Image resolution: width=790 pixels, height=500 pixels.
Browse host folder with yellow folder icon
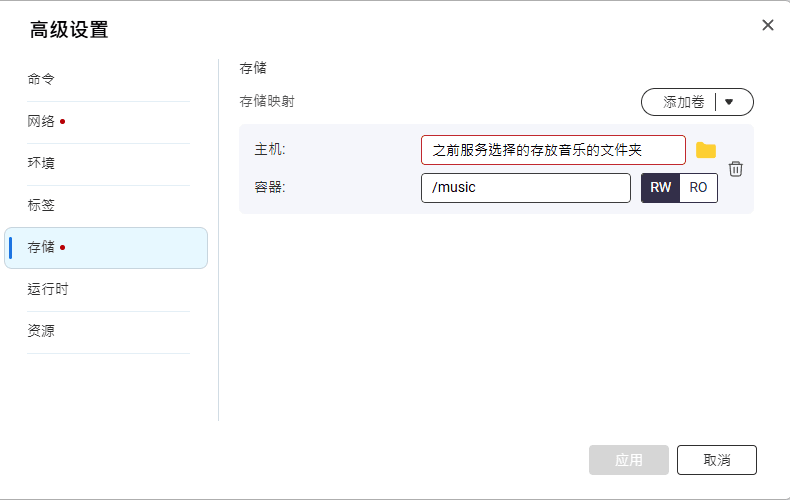pos(705,150)
